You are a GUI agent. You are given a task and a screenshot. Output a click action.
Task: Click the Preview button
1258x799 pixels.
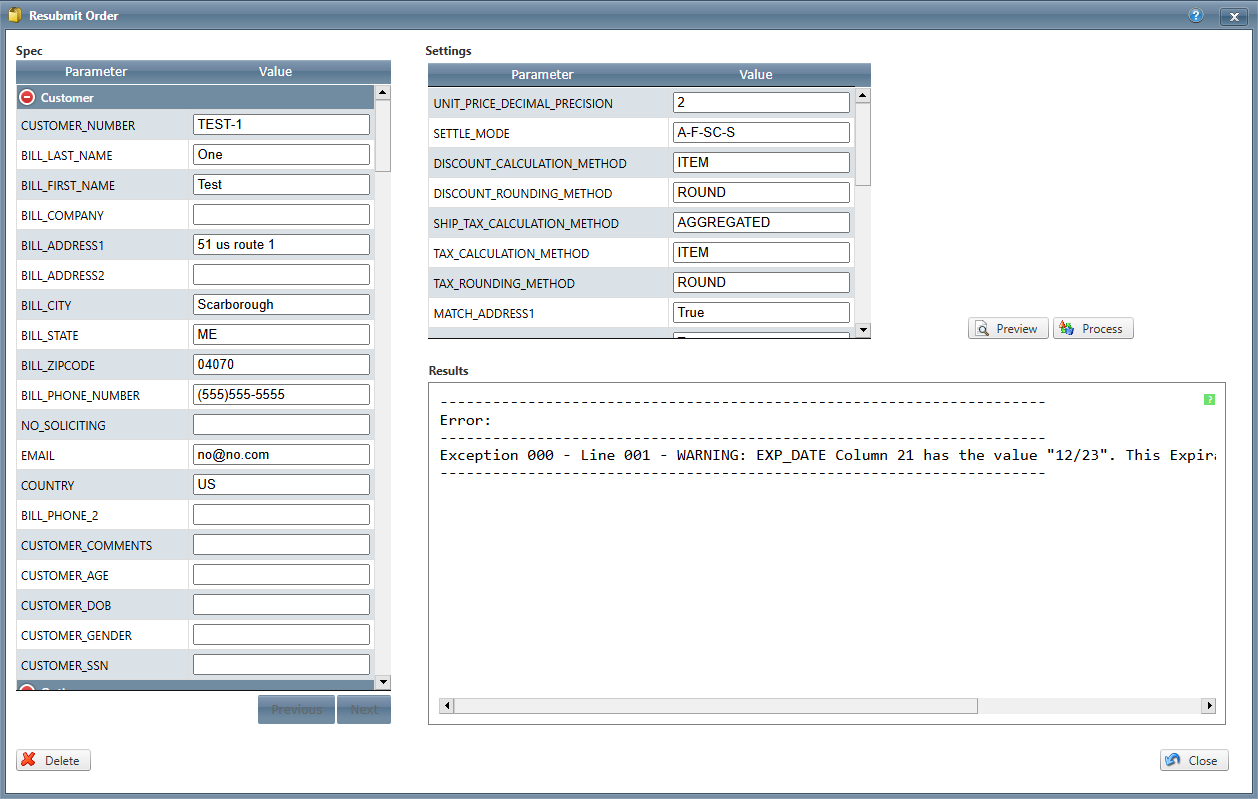click(1008, 328)
